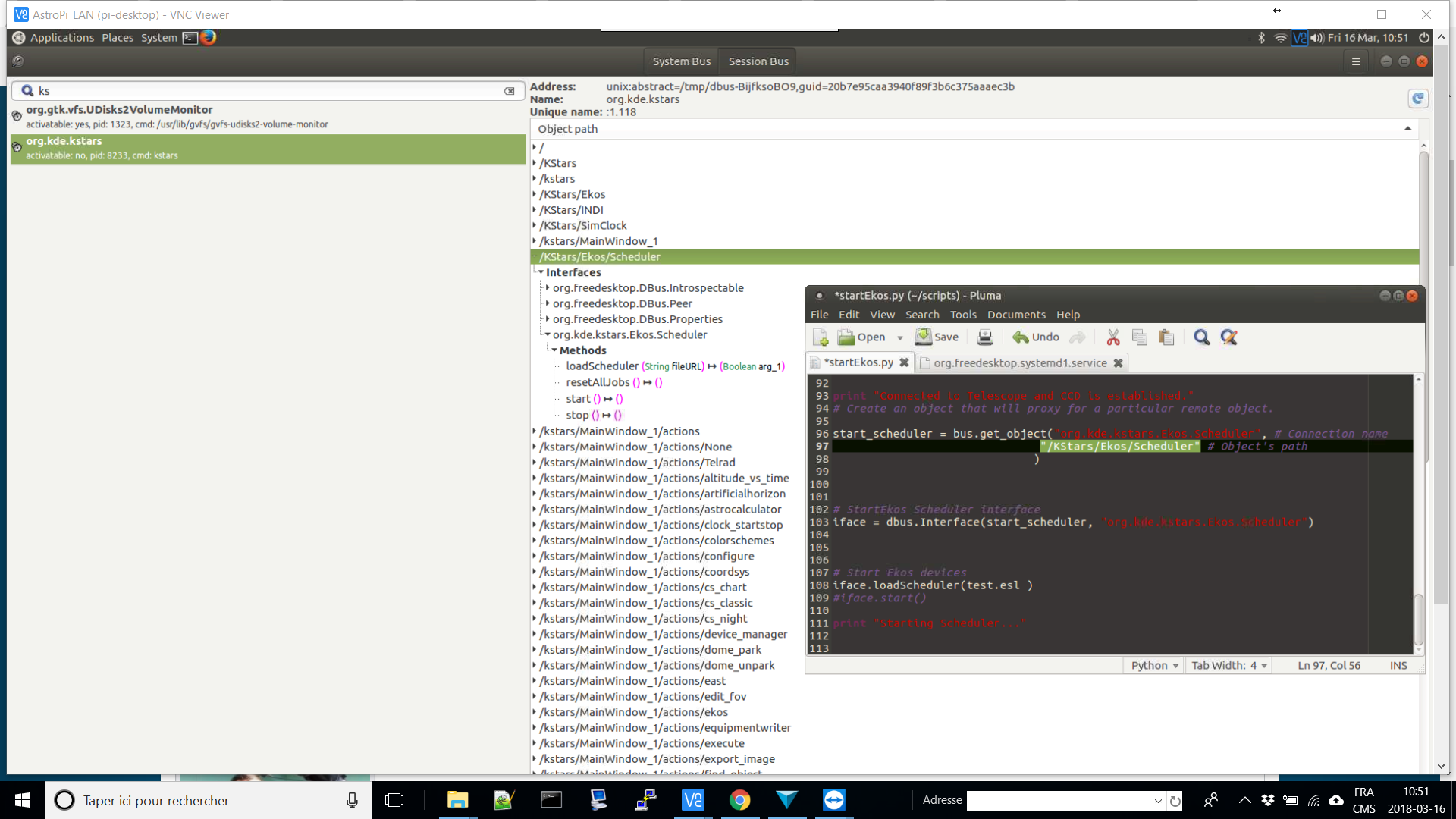
Task: Expand the /KStars/SimClock object path
Action: [534, 225]
